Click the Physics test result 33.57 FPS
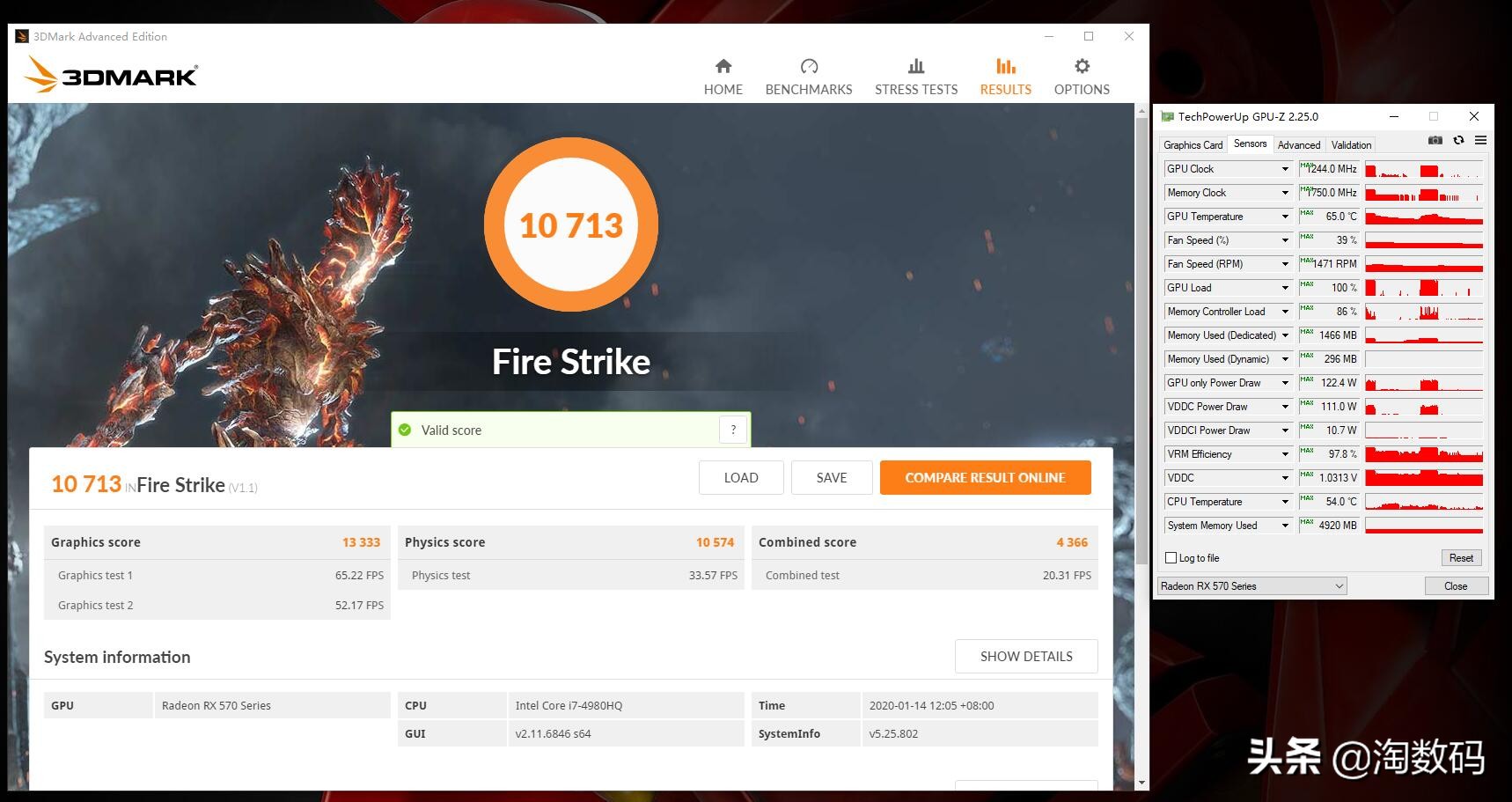Screen dimensions: 1512x802 (x=713, y=575)
